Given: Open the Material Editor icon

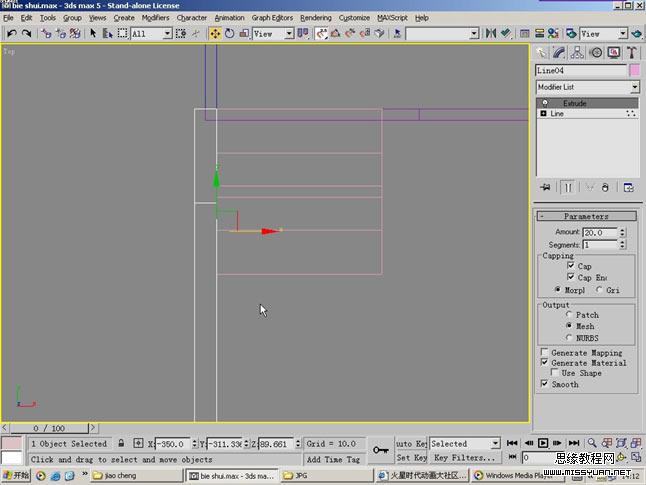Looking at the screenshot, I should [x=553, y=33].
